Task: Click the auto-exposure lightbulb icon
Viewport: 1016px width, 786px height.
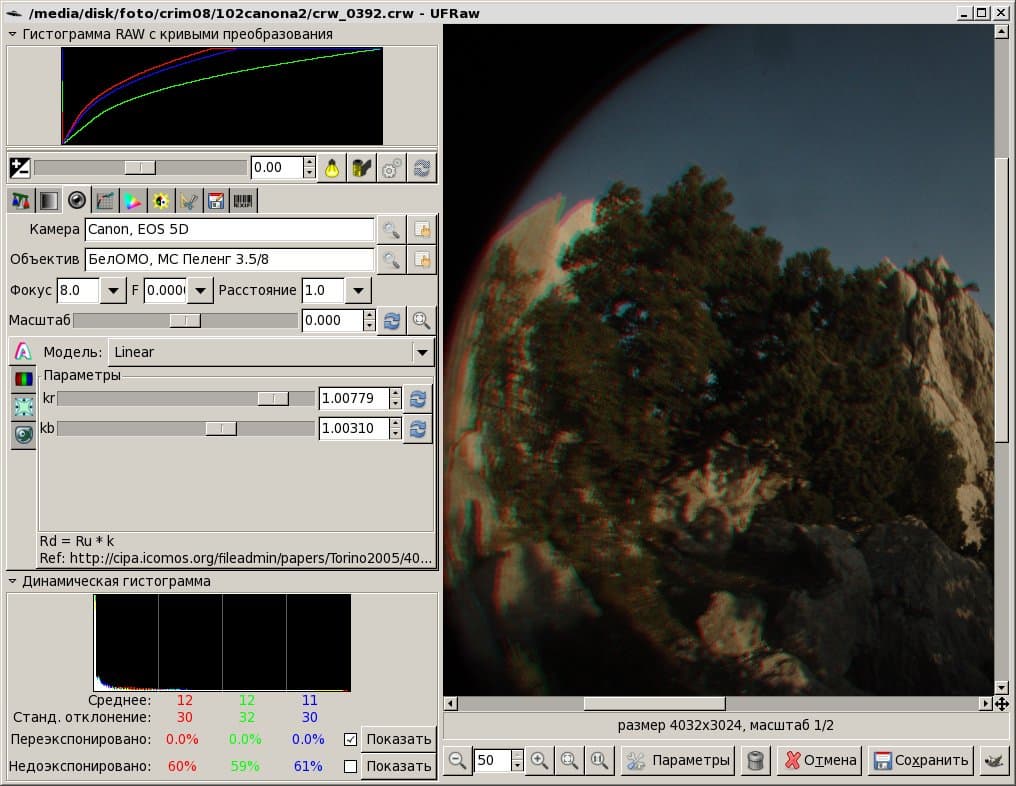Action: [332, 168]
